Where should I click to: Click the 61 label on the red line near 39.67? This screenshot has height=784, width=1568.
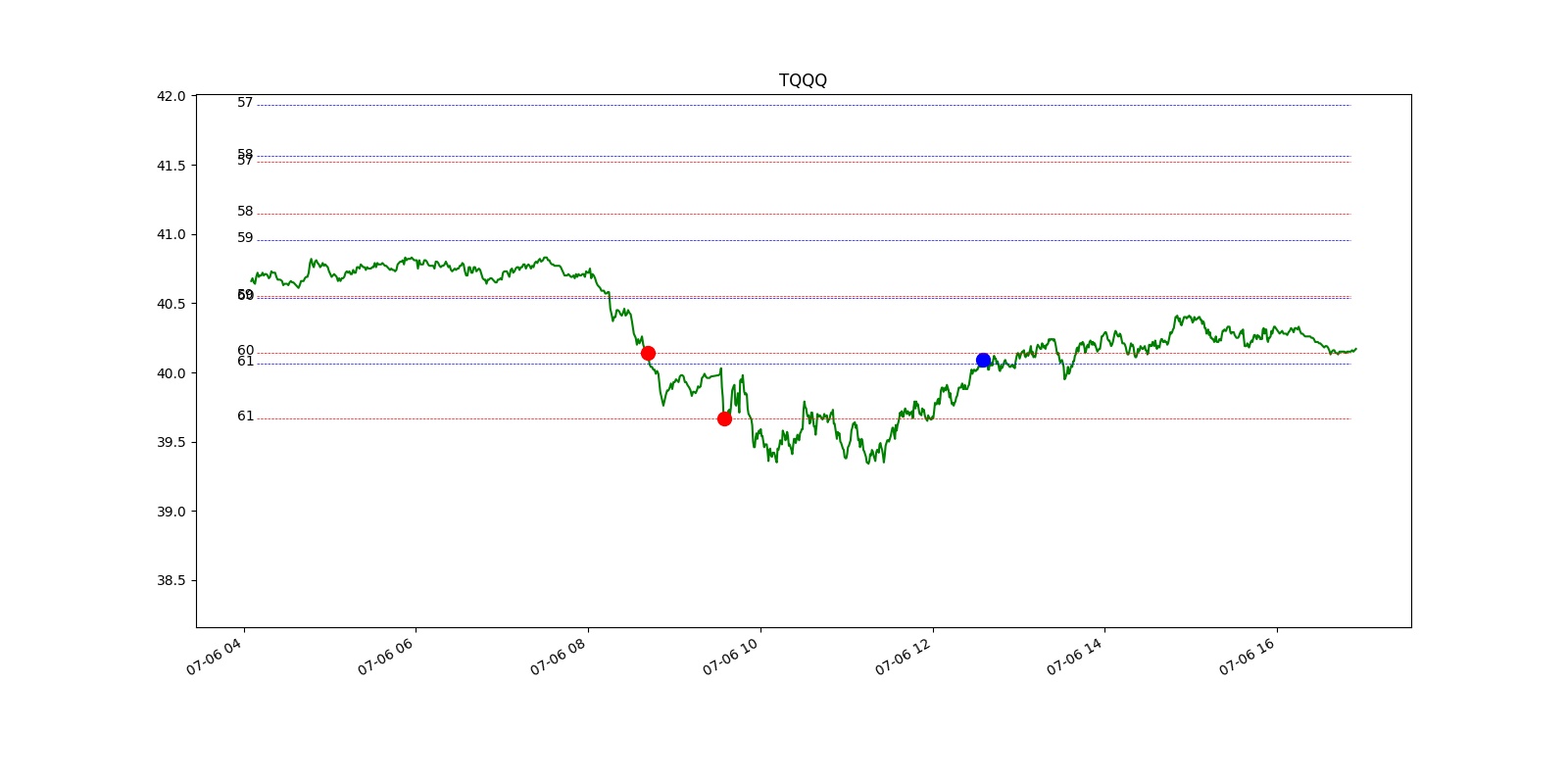tap(245, 416)
